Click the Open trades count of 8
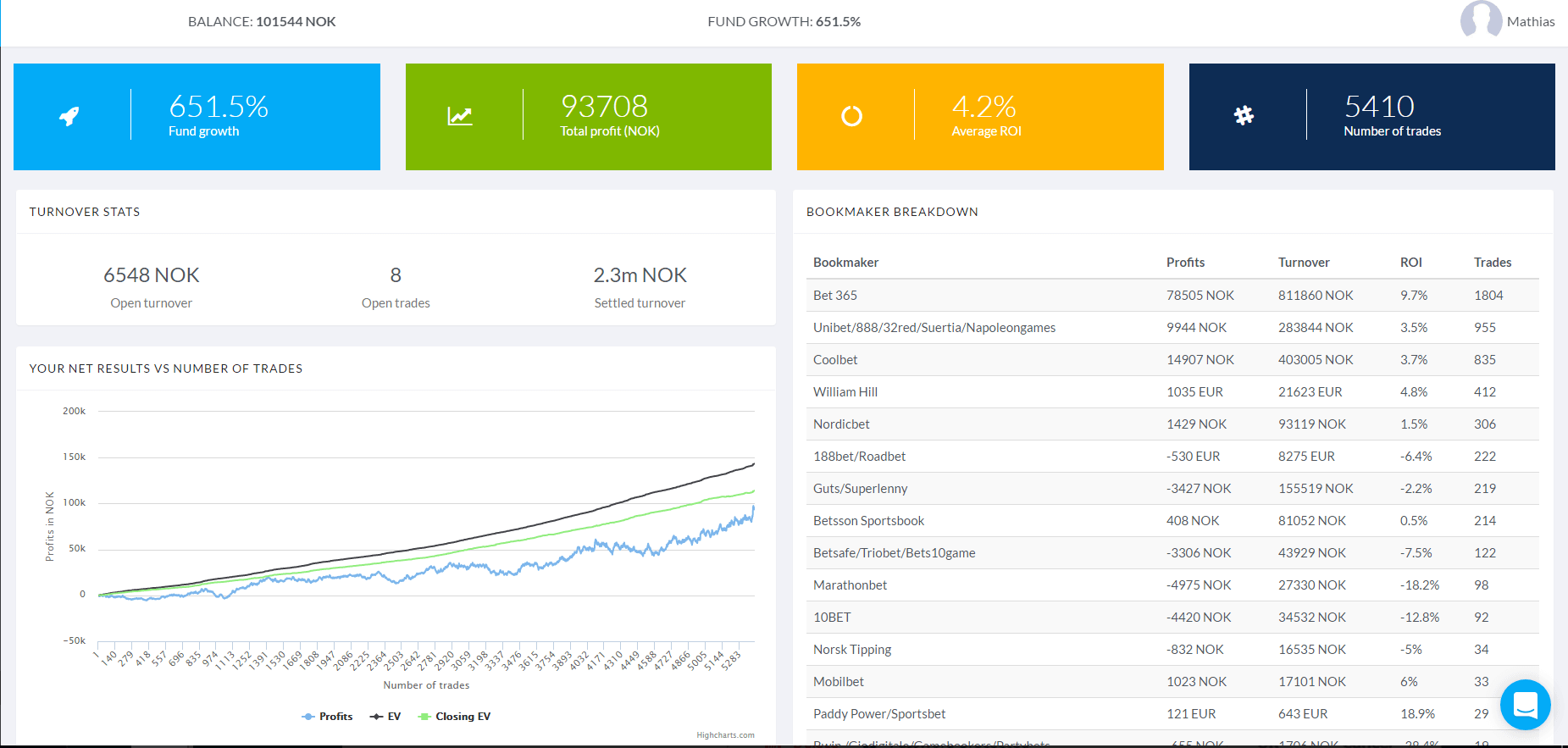 396,275
